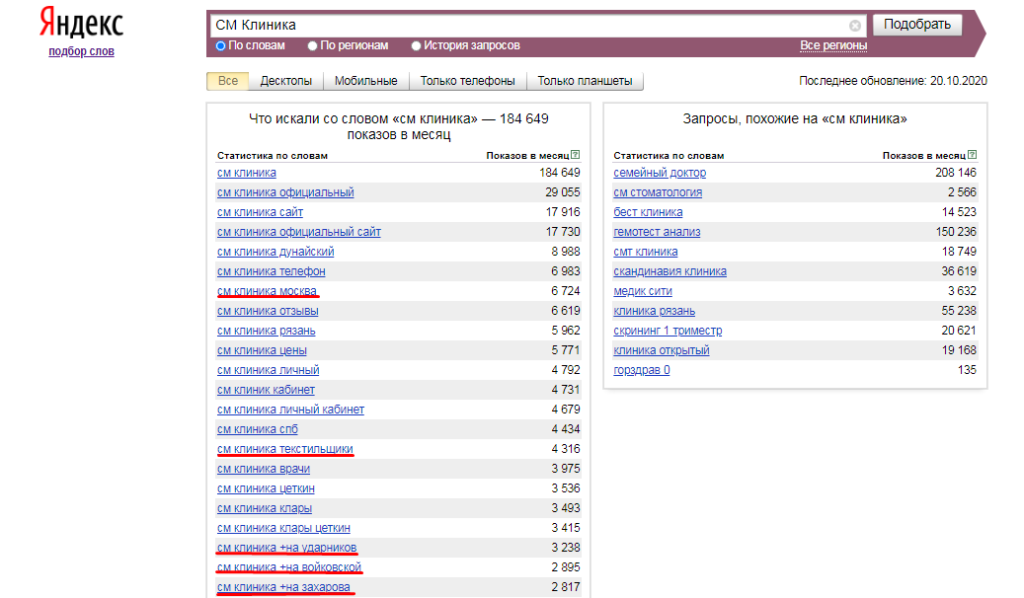Click the Подобрать button

[917, 25]
